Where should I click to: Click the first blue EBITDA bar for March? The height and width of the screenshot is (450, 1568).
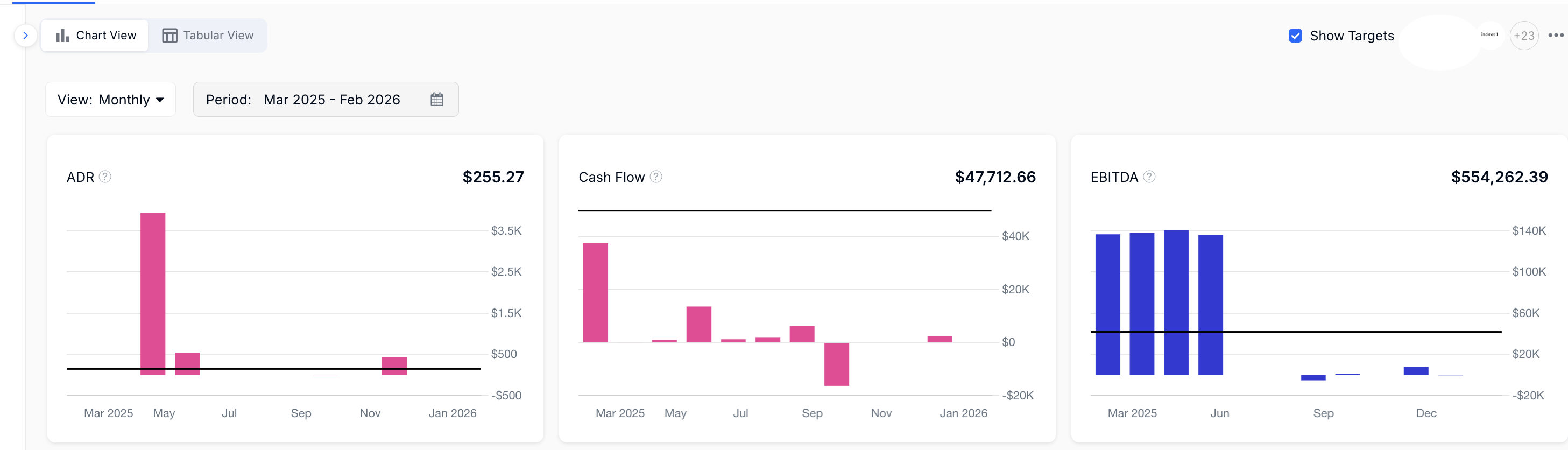pyautogui.click(x=1107, y=304)
